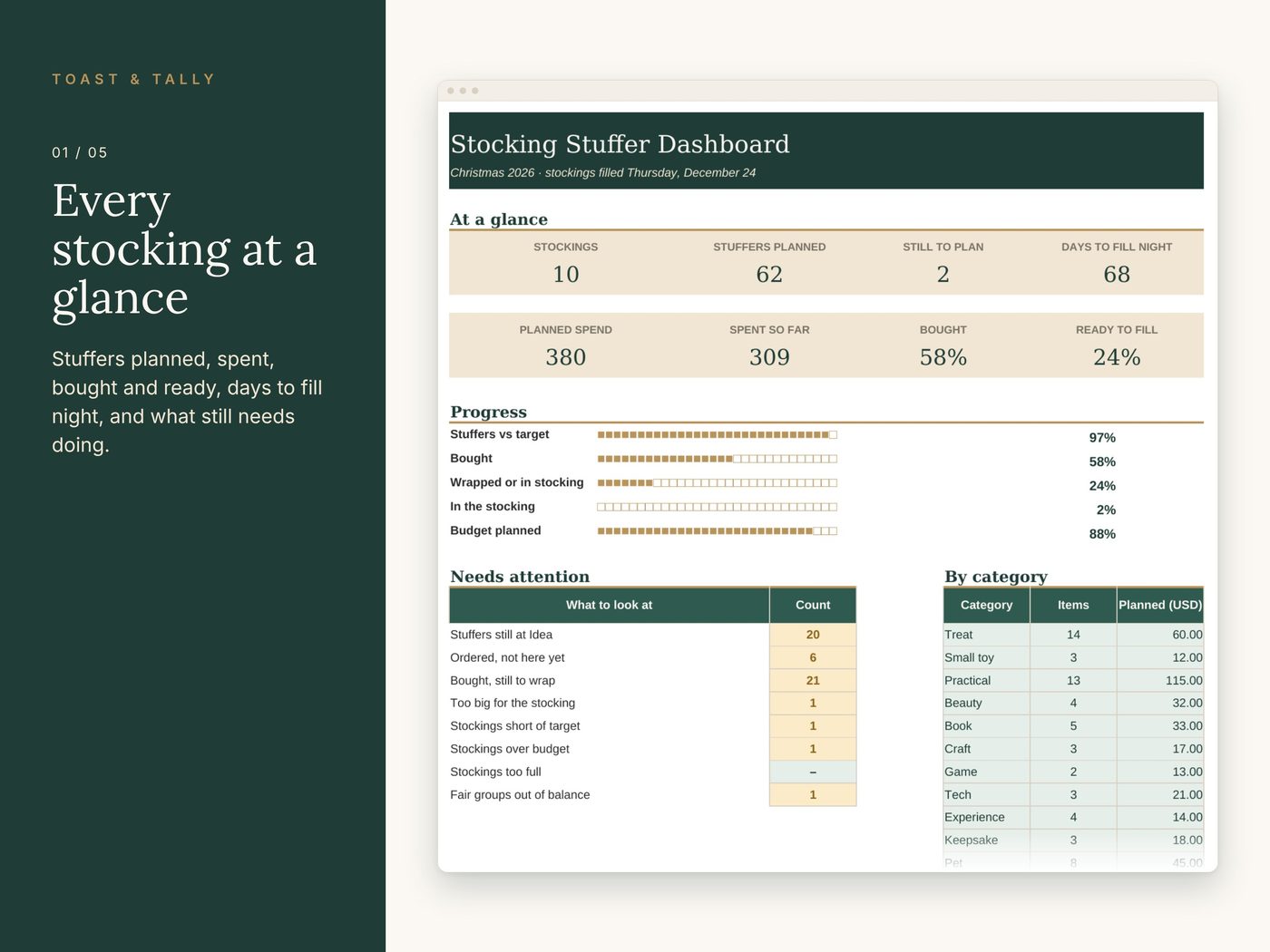Click the Book category cell
Image resolution: width=1270 pixels, height=952 pixels.
click(987, 726)
